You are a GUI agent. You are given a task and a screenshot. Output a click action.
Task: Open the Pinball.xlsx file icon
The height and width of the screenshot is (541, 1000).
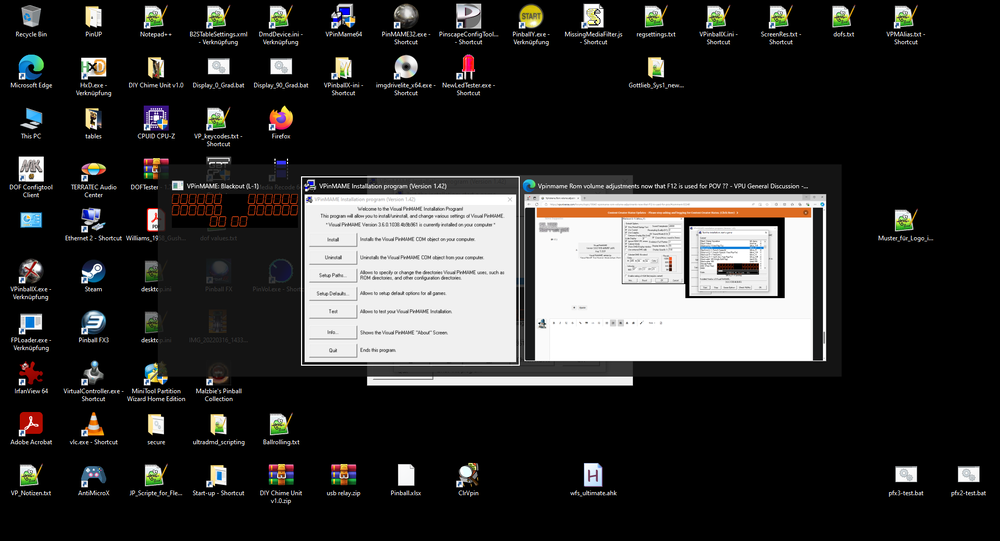(406, 476)
